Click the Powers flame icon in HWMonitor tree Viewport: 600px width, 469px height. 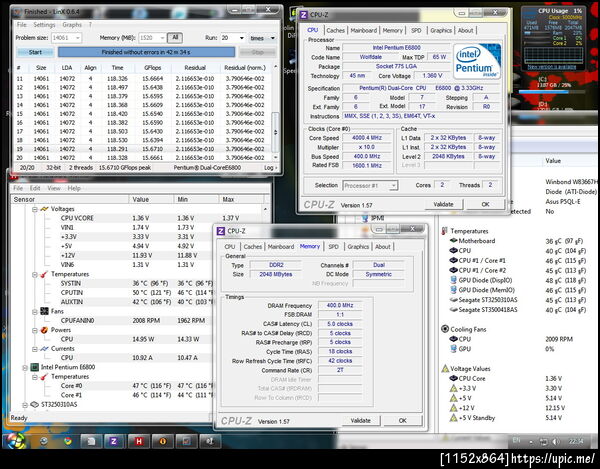pos(44,330)
